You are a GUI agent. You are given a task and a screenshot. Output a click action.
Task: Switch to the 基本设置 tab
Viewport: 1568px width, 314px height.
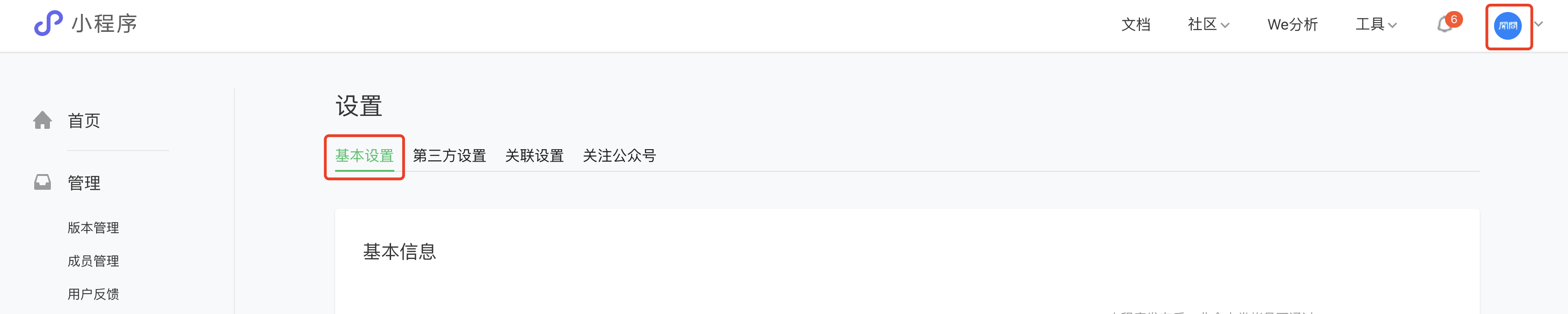(x=365, y=156)
